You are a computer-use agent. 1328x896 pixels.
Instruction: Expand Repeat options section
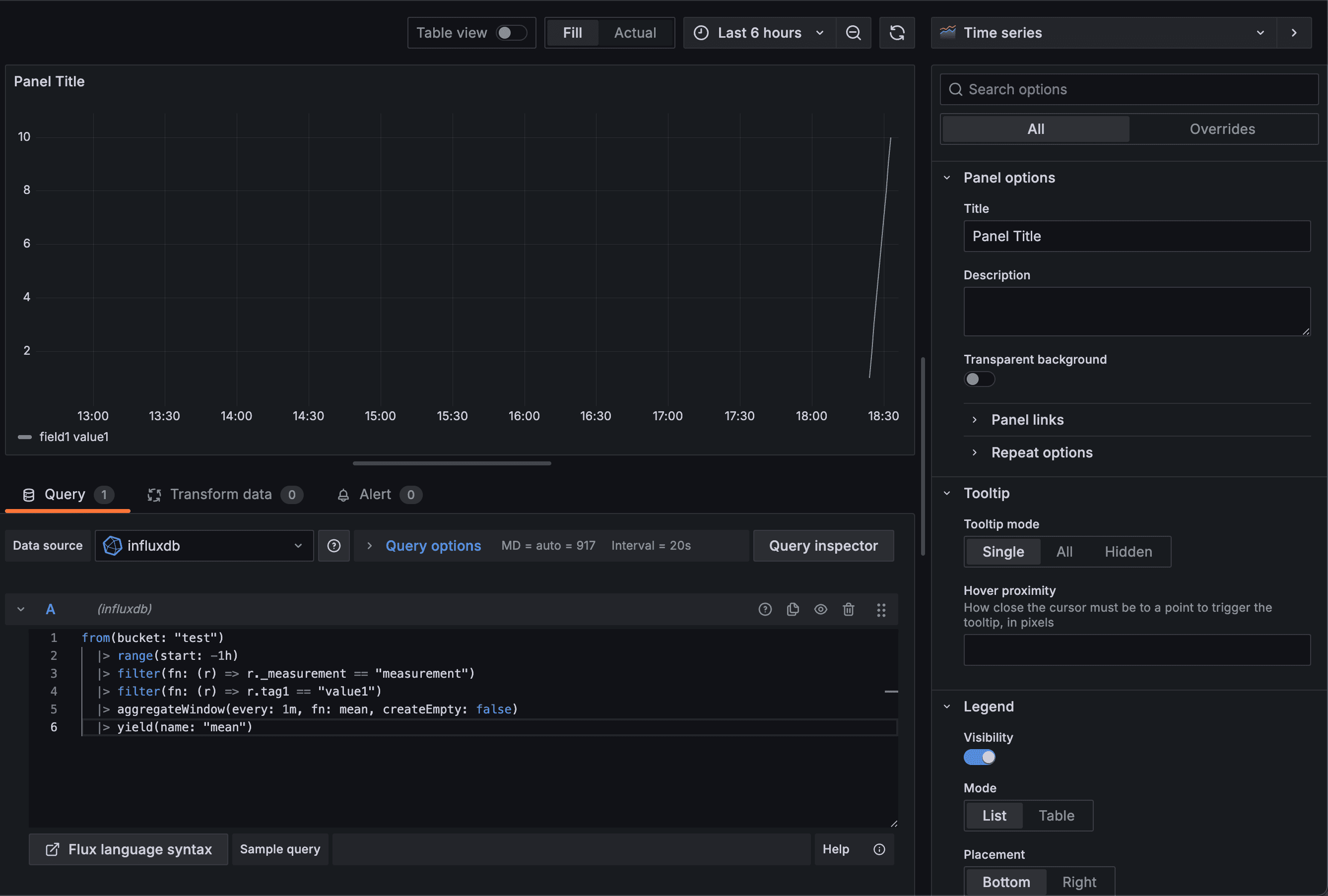(x=1041, y=452)
